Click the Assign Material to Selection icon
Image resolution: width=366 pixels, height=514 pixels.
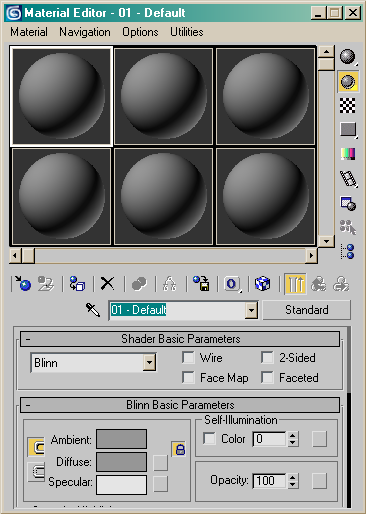click(77, 284)
